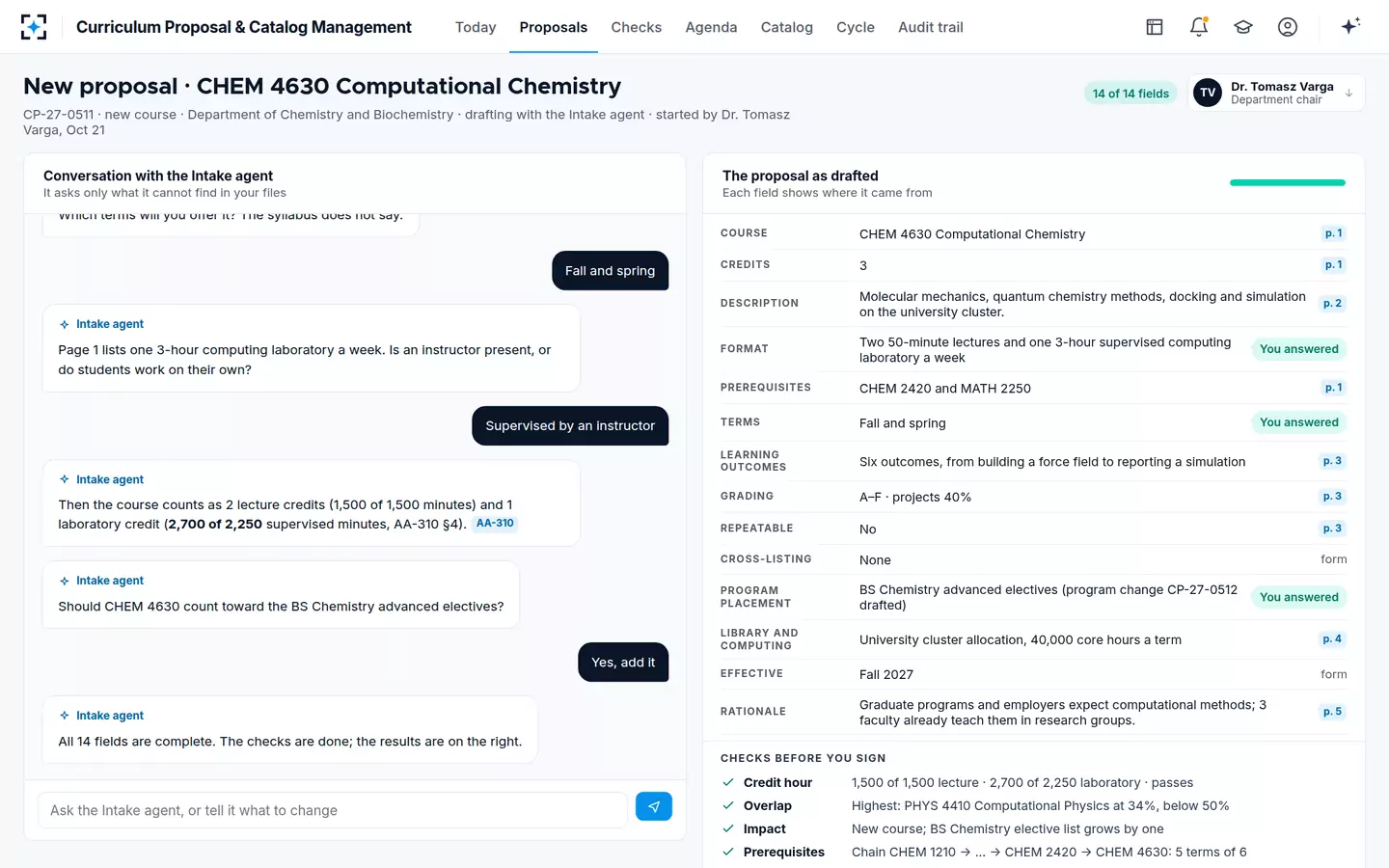Open the Checks tab
This screenshot has width=1389, height=868.
coord(637,27)
